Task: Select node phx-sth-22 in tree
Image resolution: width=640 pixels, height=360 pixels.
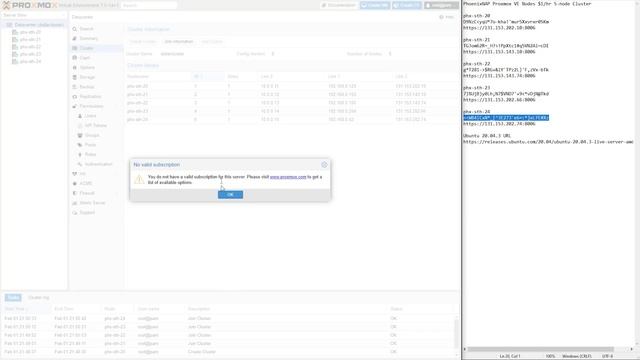Action: coord(30,47)
